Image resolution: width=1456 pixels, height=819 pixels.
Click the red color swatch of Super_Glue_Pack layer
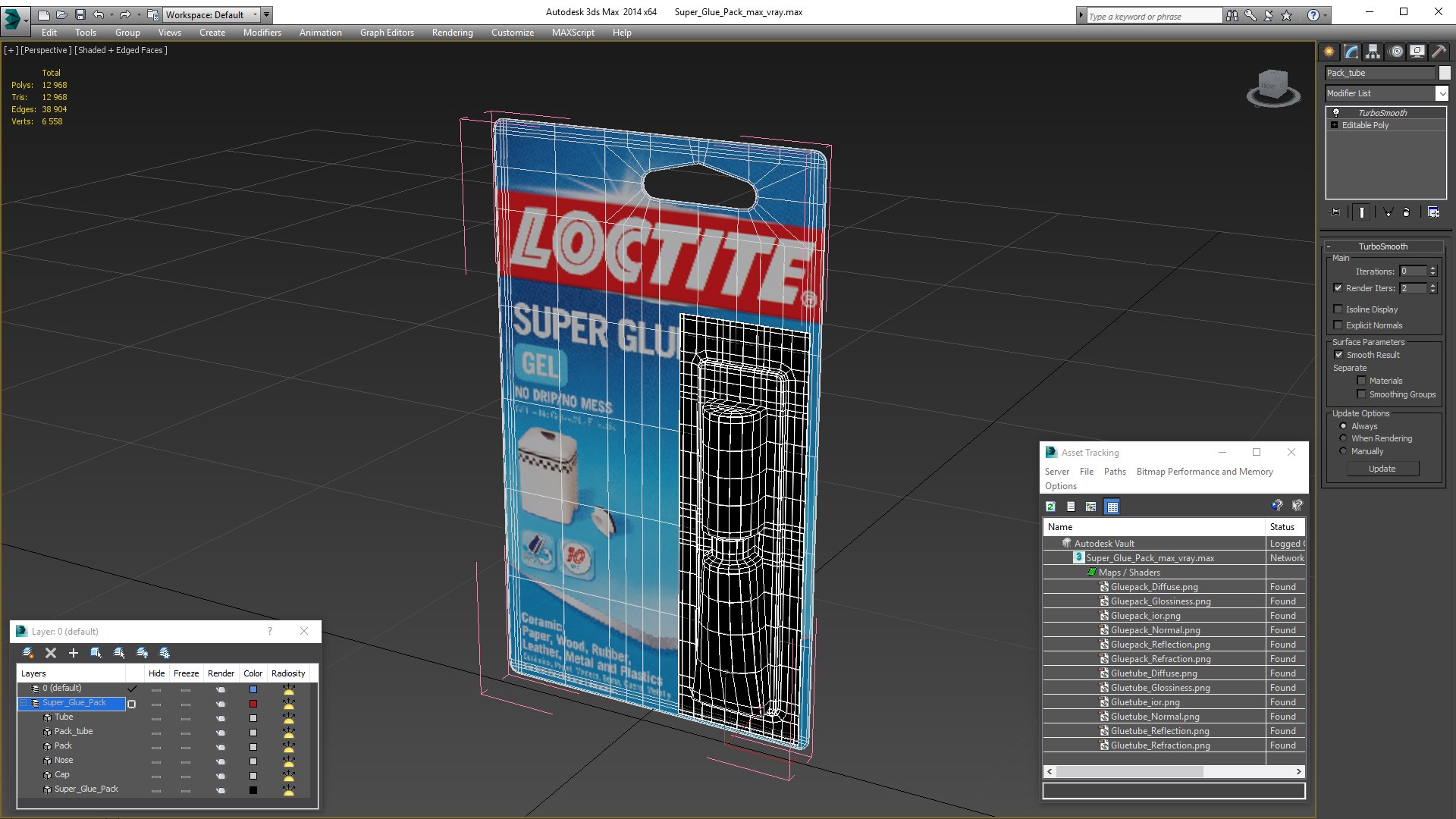(253, 704)
